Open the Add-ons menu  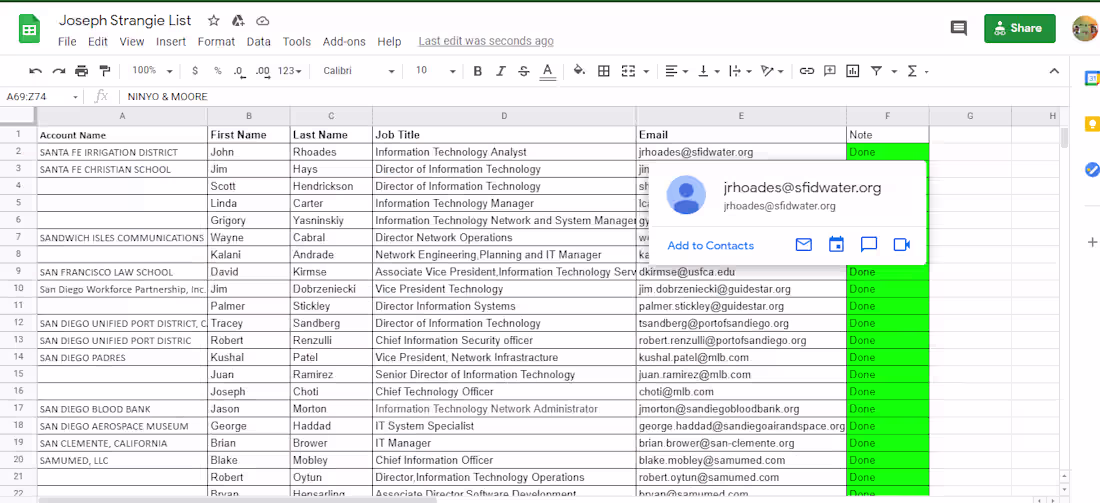coord(344,41)
